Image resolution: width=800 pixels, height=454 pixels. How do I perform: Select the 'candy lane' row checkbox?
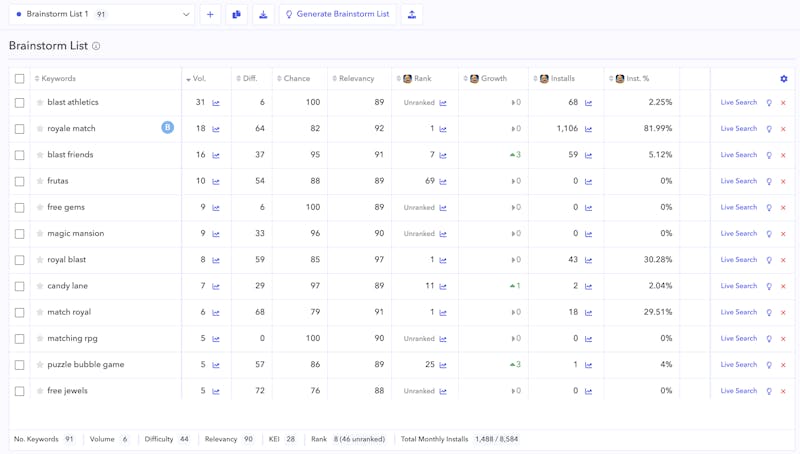click(19, 286)
